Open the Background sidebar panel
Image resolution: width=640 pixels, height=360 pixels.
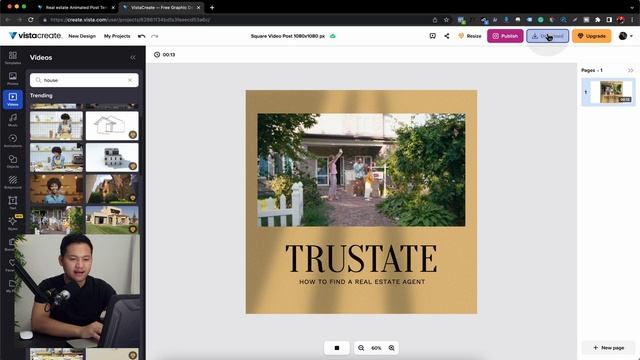(x=13, y=182)
